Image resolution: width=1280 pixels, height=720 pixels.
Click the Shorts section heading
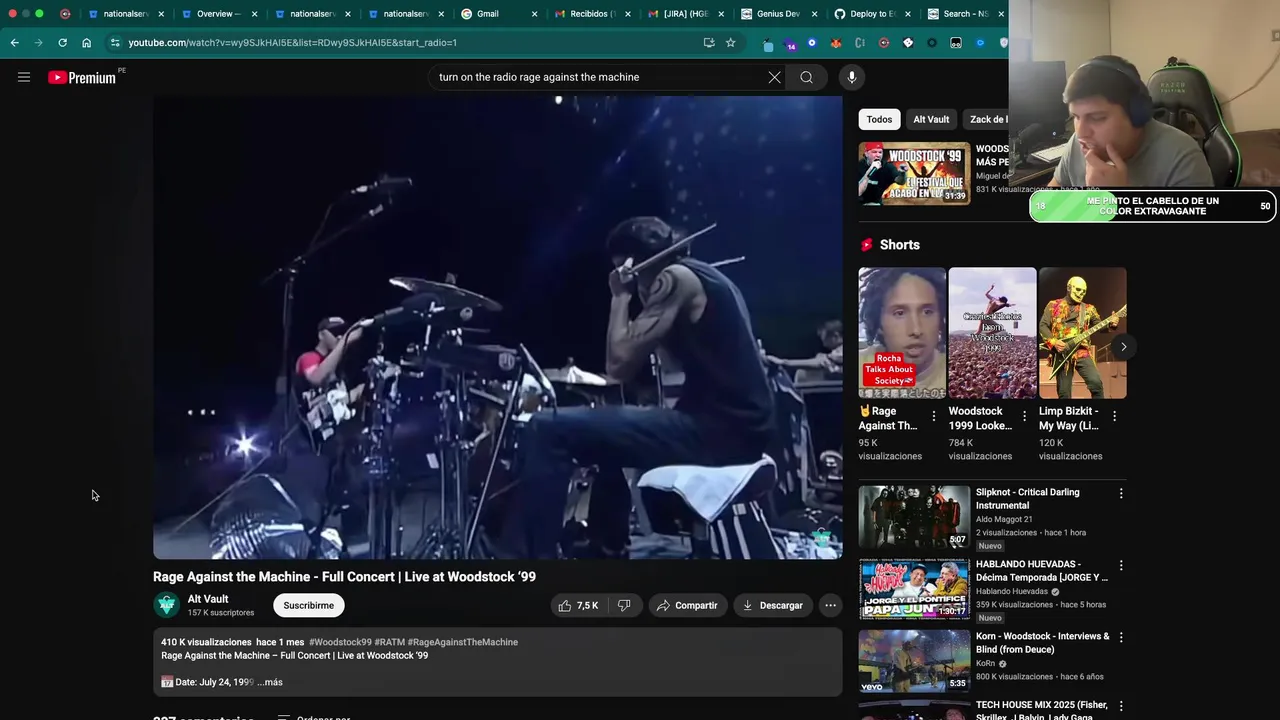point(900,245)
